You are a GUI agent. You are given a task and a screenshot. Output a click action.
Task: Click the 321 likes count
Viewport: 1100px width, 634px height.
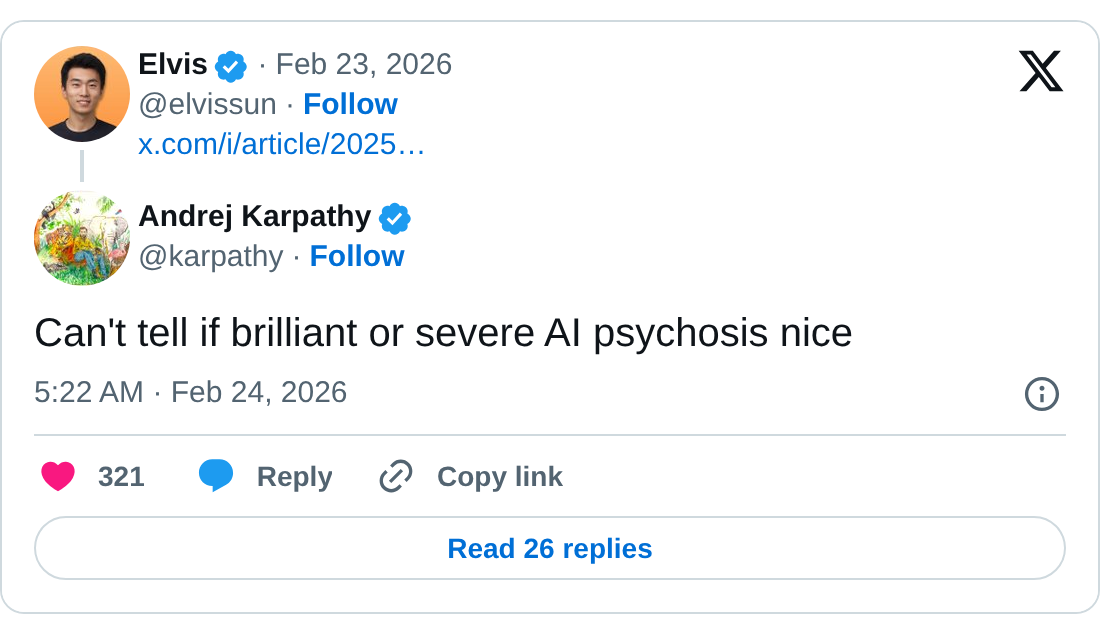121,477
